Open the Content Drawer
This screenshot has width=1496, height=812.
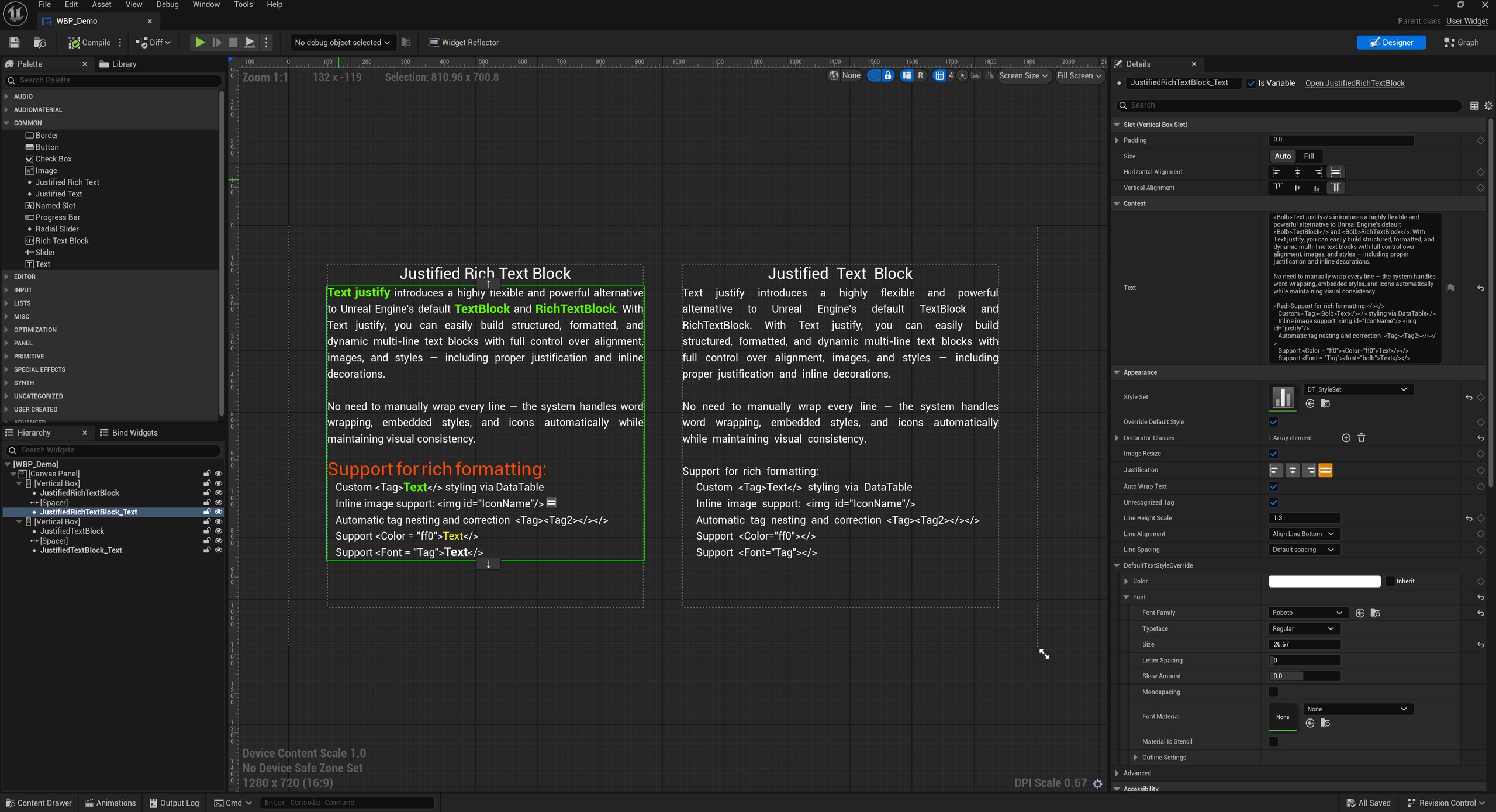tap(39, 803)
